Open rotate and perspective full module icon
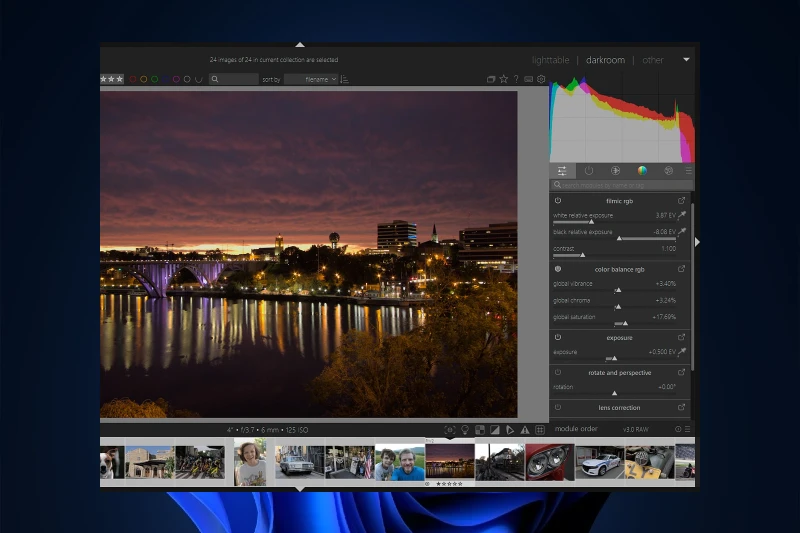800x533 pixels. point(681,372)
